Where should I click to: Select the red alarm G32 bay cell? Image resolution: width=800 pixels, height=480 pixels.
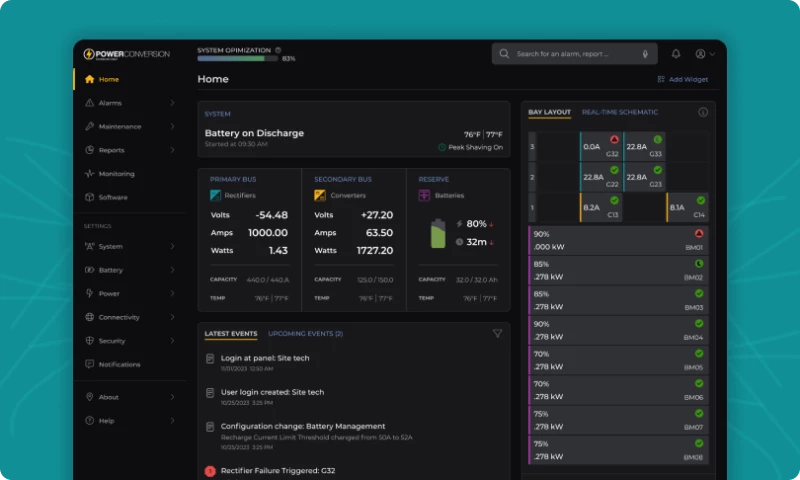tap(601, 147)
